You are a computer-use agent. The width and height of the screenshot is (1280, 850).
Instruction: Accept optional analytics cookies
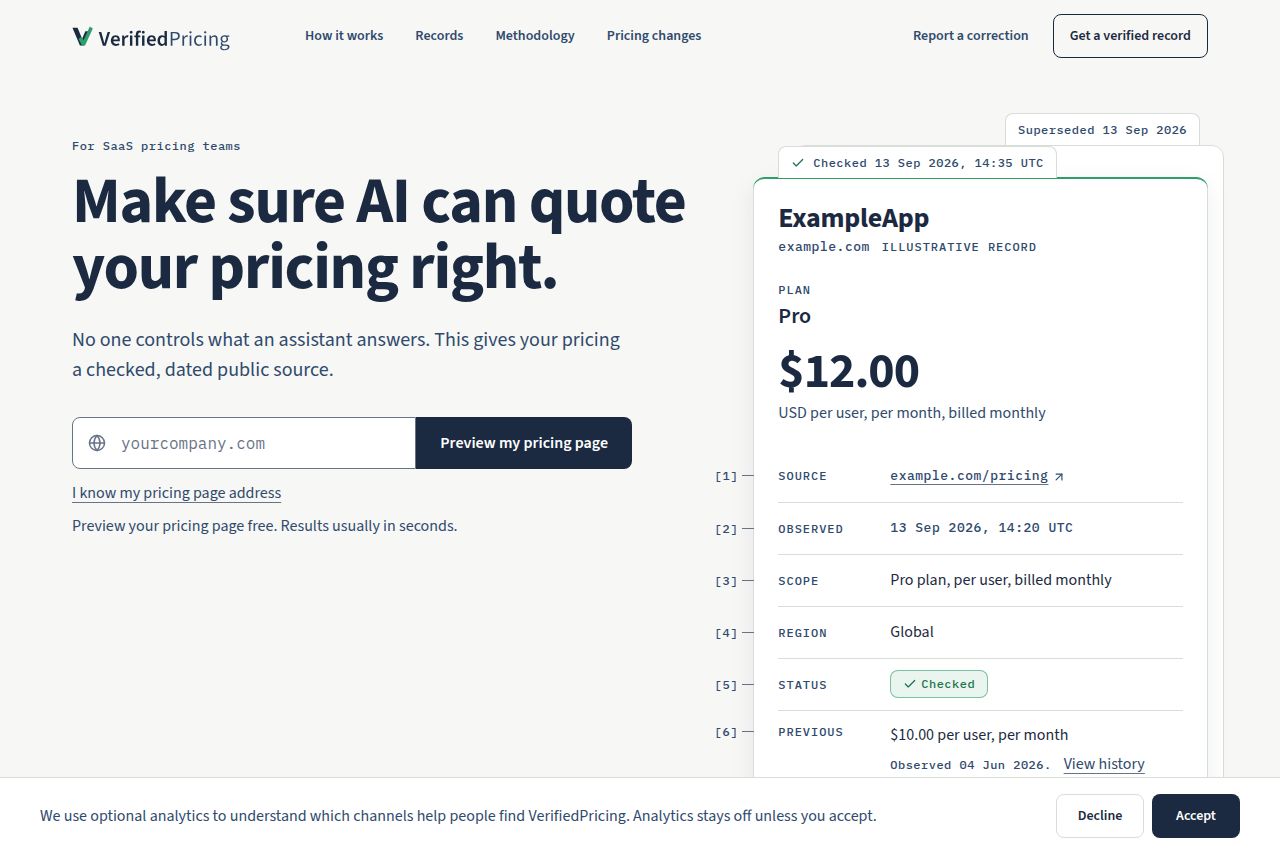click(x=1196, y=816)
